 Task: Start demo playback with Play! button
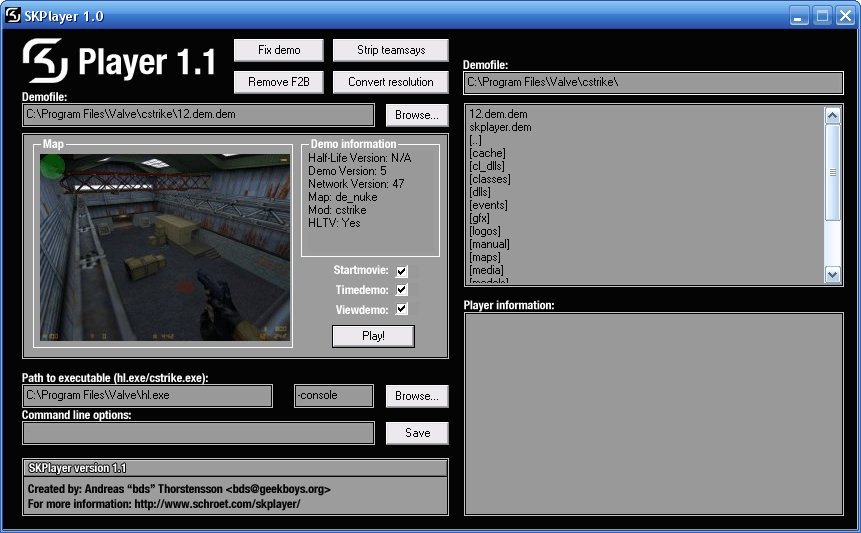[x=373, y=336]
